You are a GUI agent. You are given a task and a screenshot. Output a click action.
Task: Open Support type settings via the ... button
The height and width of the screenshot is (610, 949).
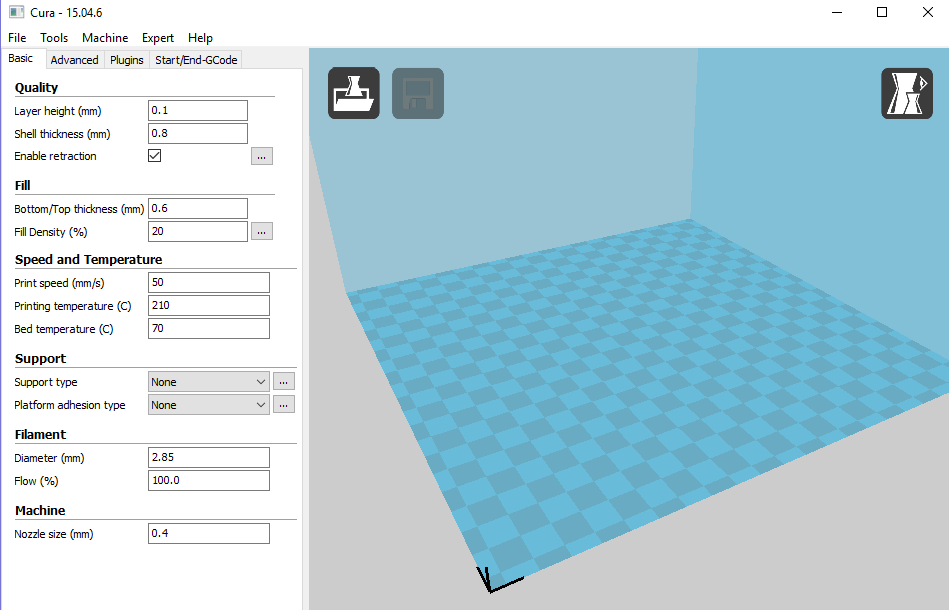point(283,381)
